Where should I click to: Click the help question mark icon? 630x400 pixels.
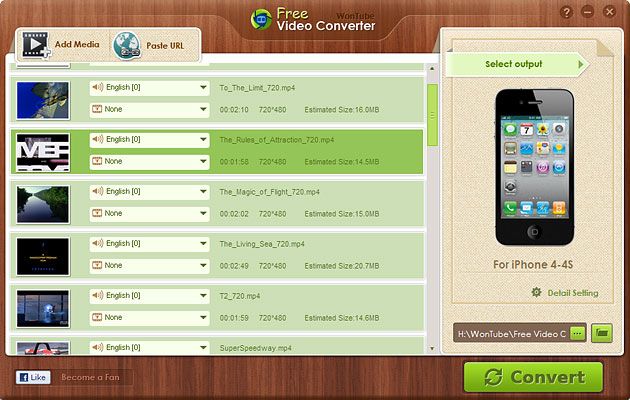pyautogui.click(x=566, y=13)
